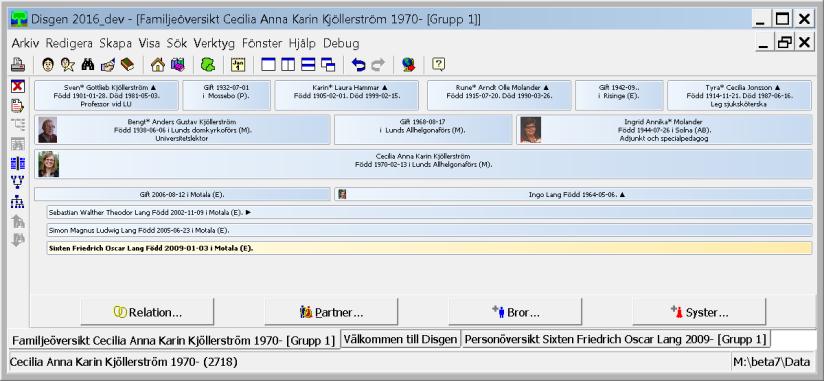Click the blue undo arrow
The image size is (824, 381).
[x=358, y=65]
